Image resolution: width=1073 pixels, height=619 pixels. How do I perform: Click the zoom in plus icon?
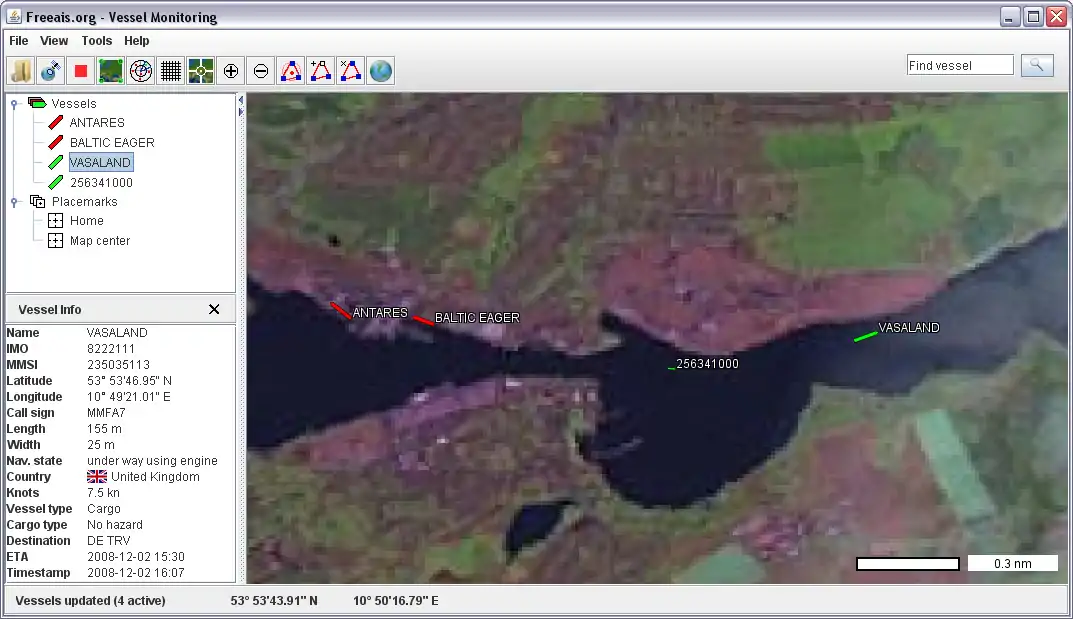(x=231, y=70)
